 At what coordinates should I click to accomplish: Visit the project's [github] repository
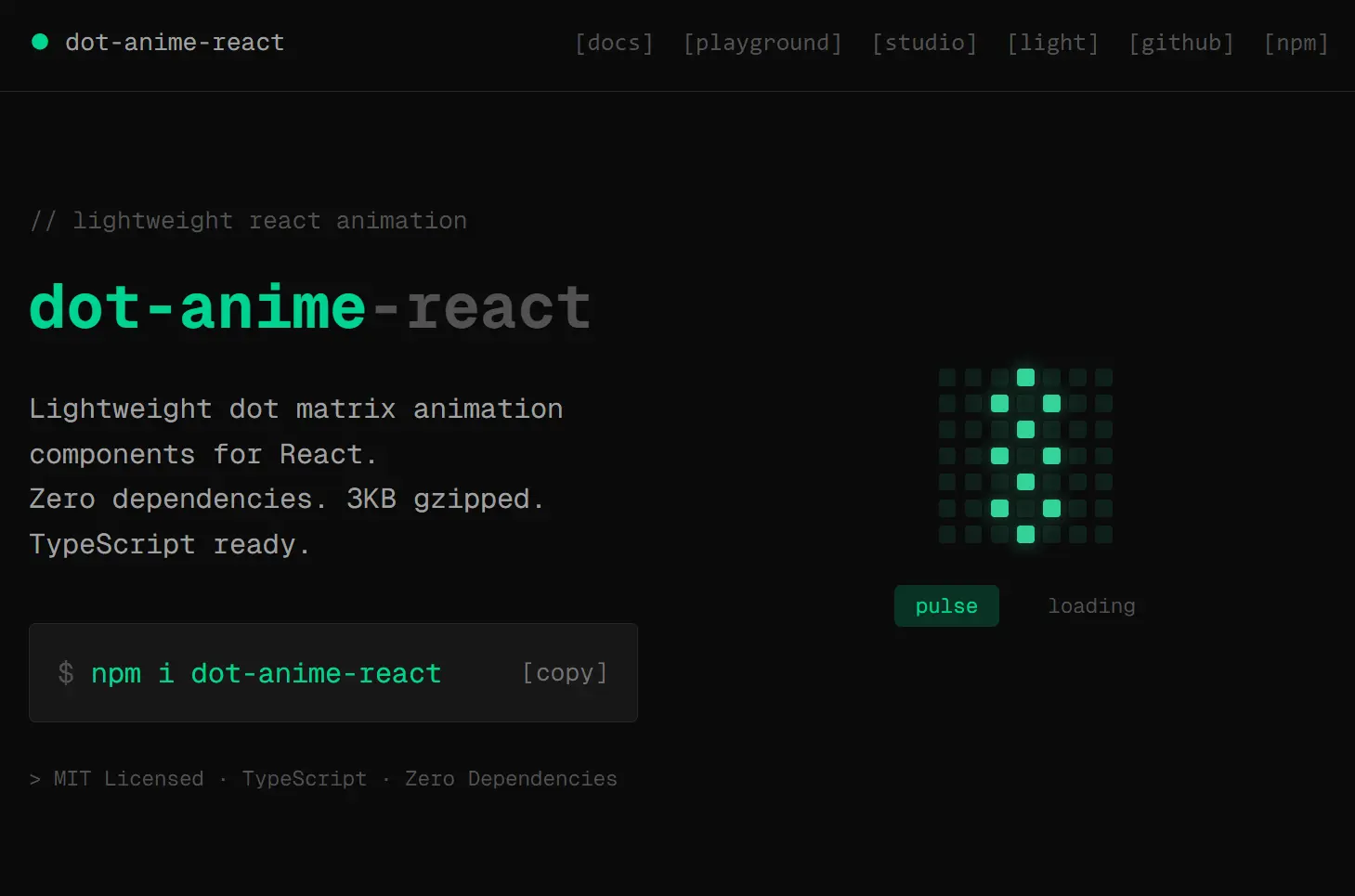[x=1181, y=43]
